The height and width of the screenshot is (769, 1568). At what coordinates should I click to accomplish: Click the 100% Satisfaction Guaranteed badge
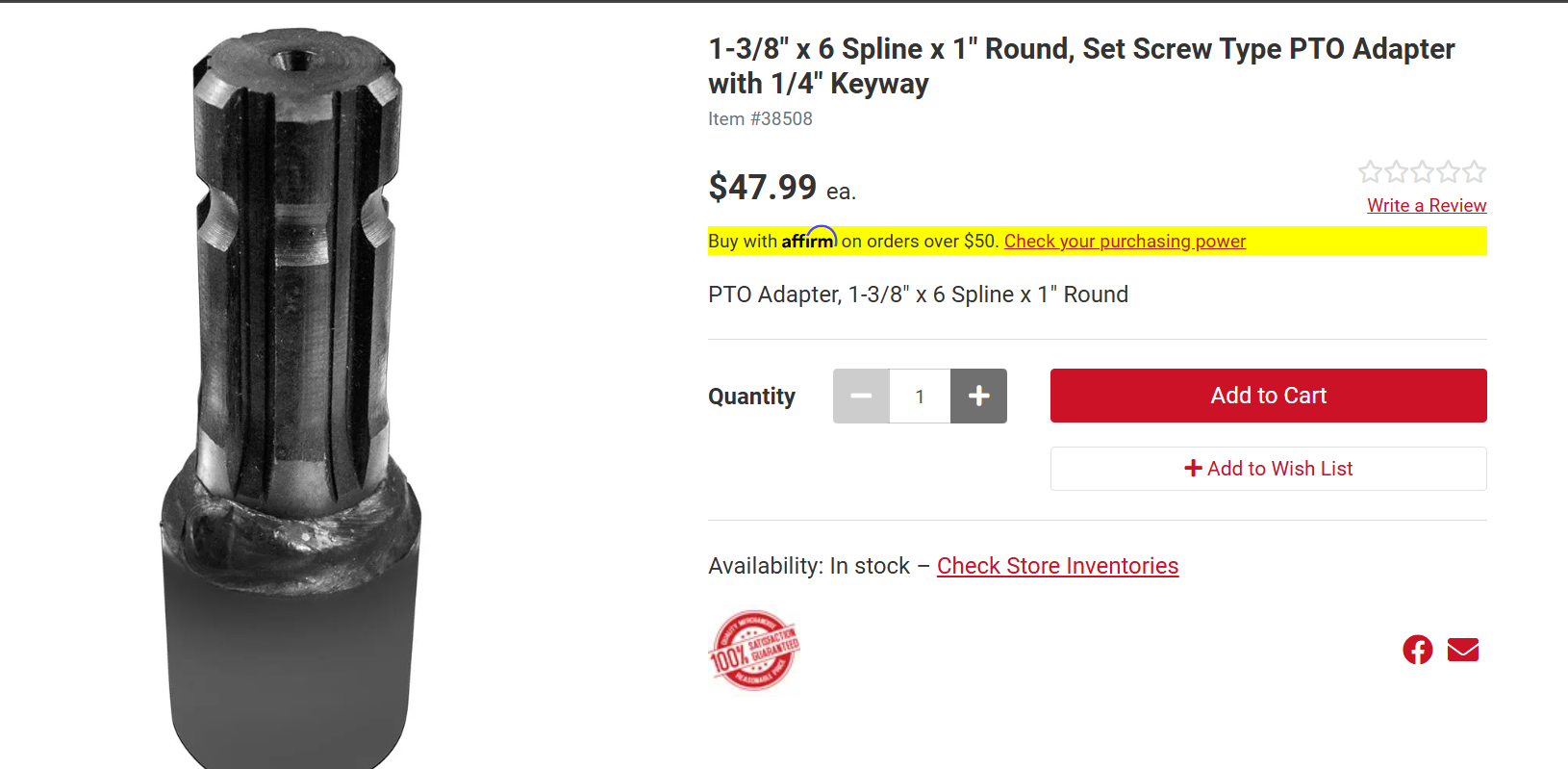[754, 651]
